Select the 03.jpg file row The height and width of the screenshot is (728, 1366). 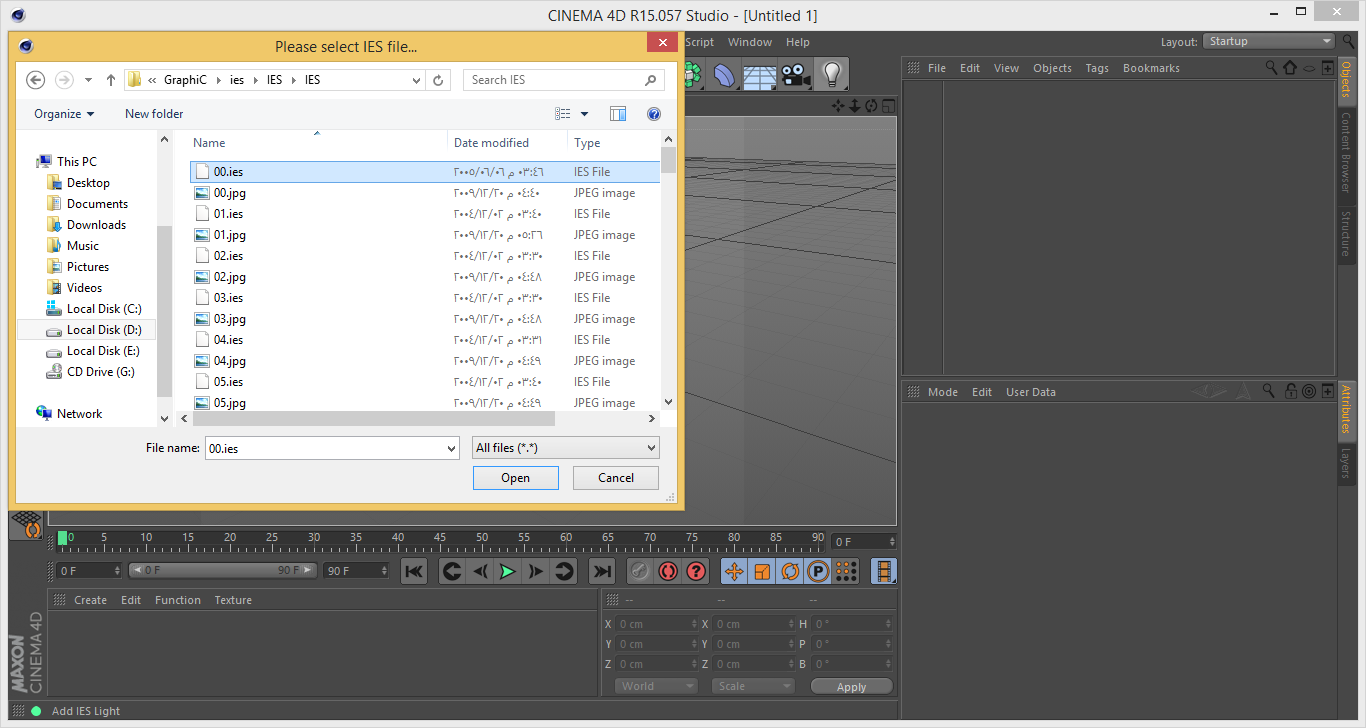[x=425, y=319]
